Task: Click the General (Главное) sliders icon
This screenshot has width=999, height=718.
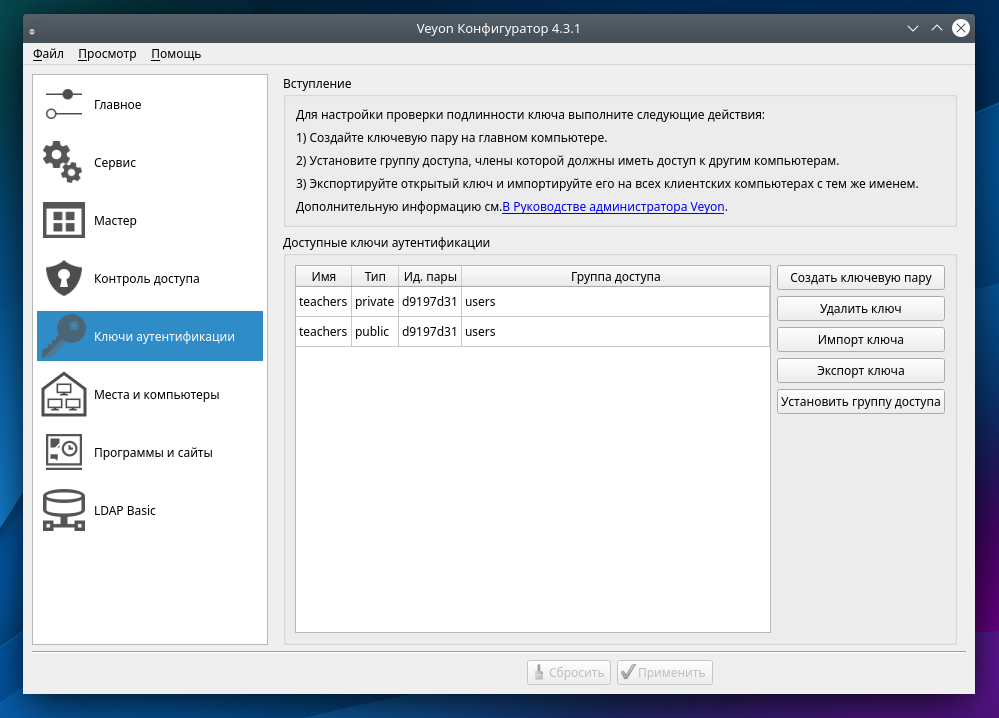Action: click(x=64, y=104)
